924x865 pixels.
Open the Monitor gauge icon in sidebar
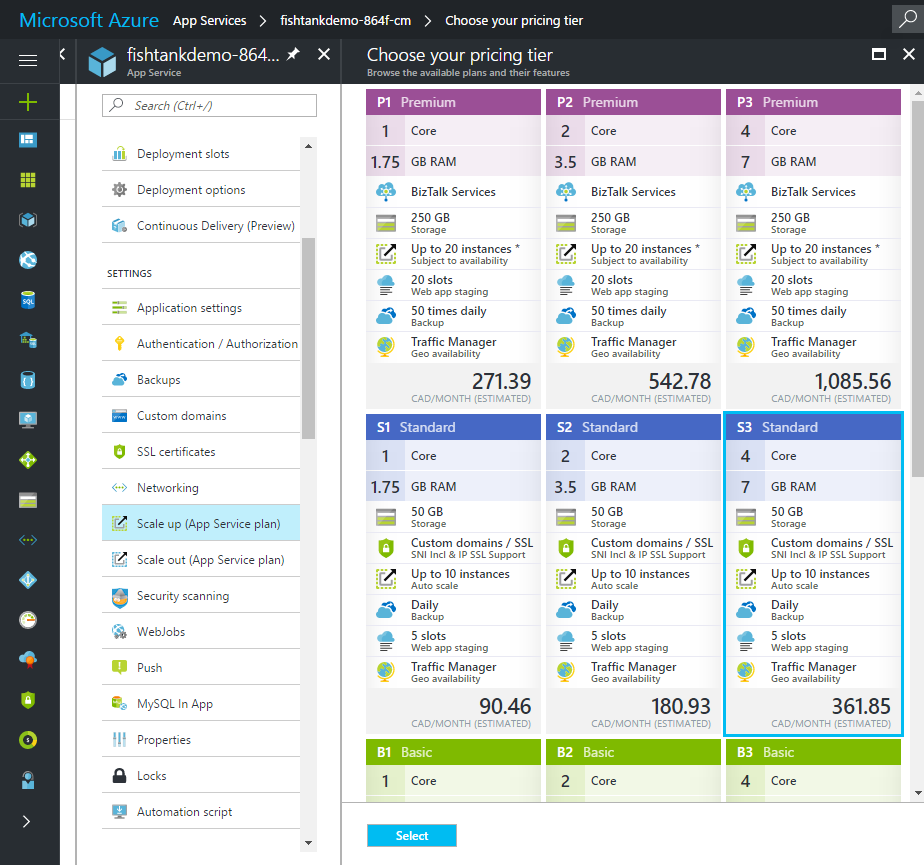tap(28, 620)
